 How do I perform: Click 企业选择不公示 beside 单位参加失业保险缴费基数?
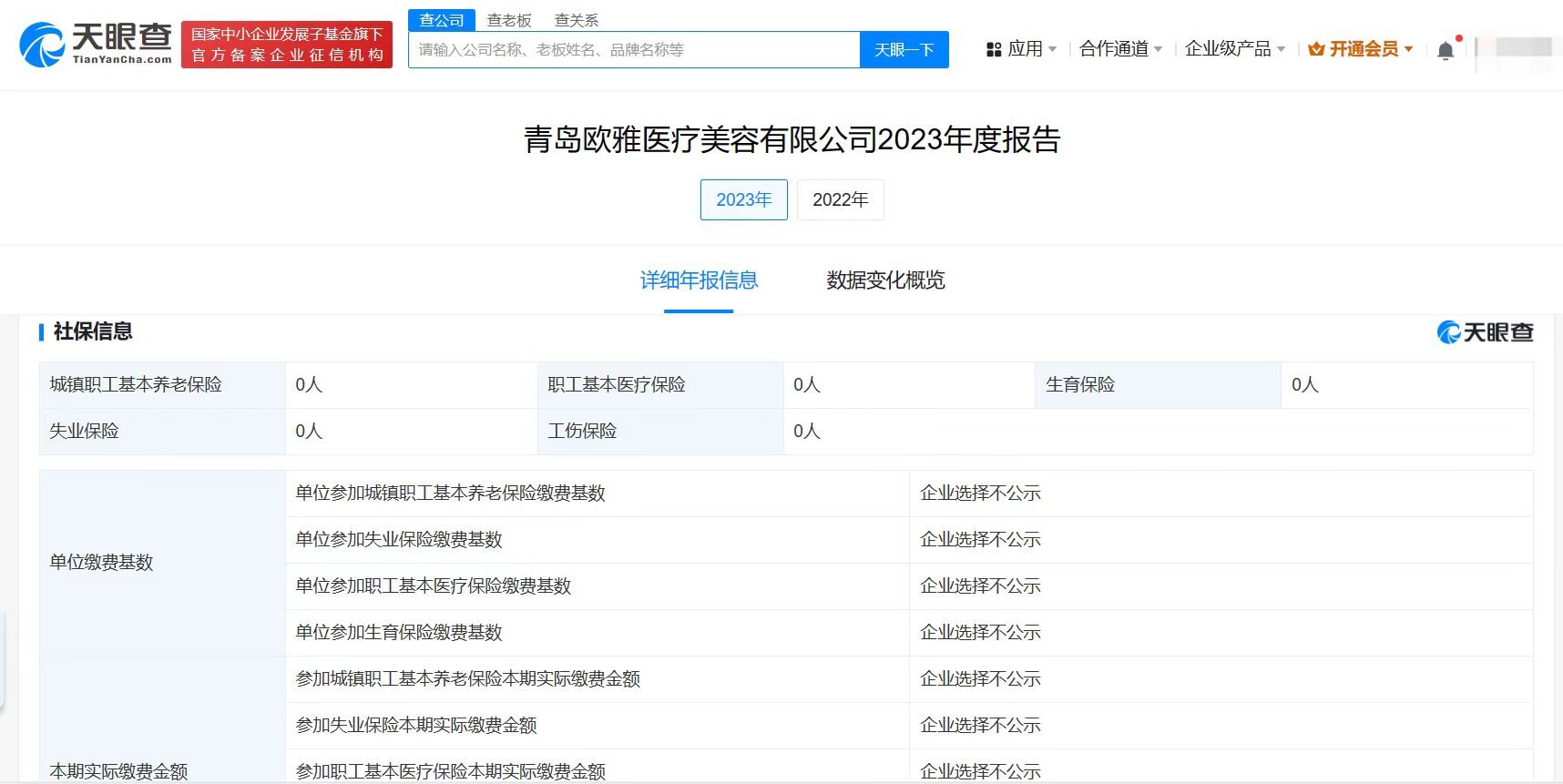(980, 540)
